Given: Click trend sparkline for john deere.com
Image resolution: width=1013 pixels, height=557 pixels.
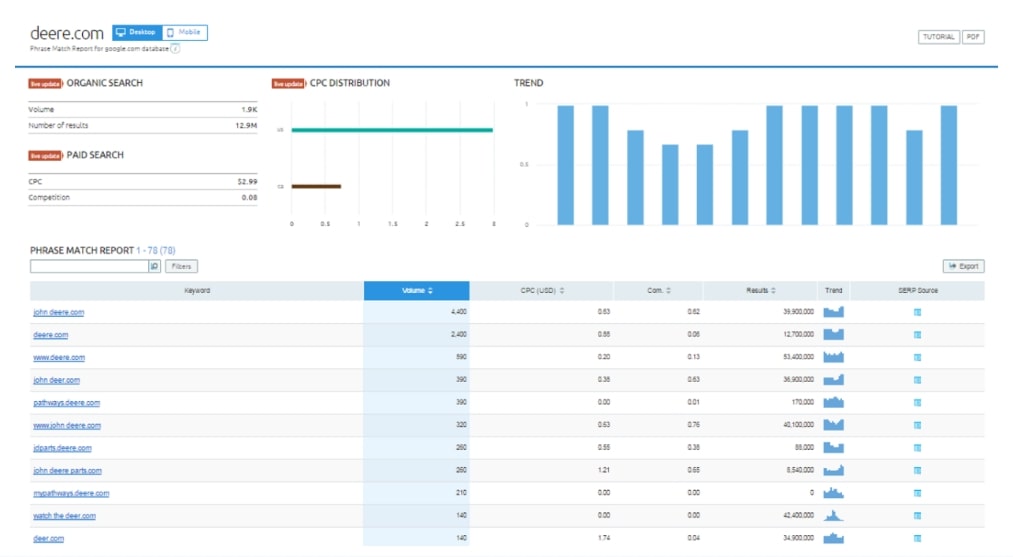Looking at the screenshot, I should (833, 312).
